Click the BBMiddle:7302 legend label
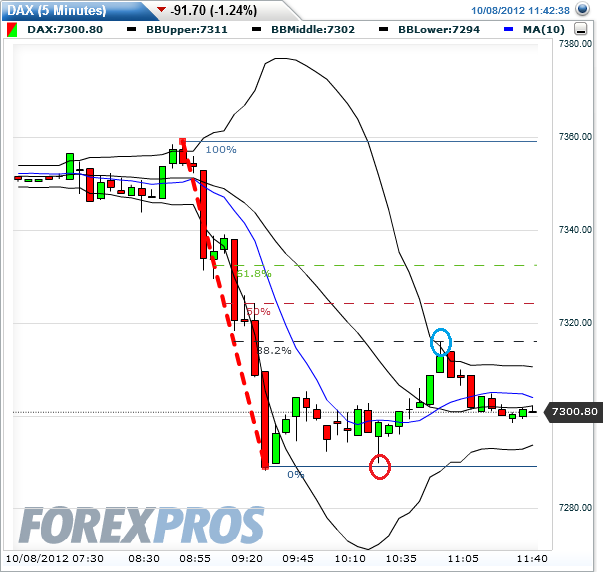The height and width of the screenshot is (572, 603). (x=313, y=30)
